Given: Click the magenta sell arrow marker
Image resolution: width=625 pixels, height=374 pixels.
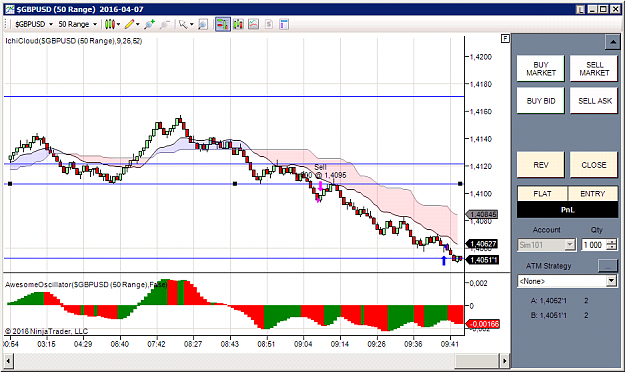Looking at the screenshot, I should [320, 186].
